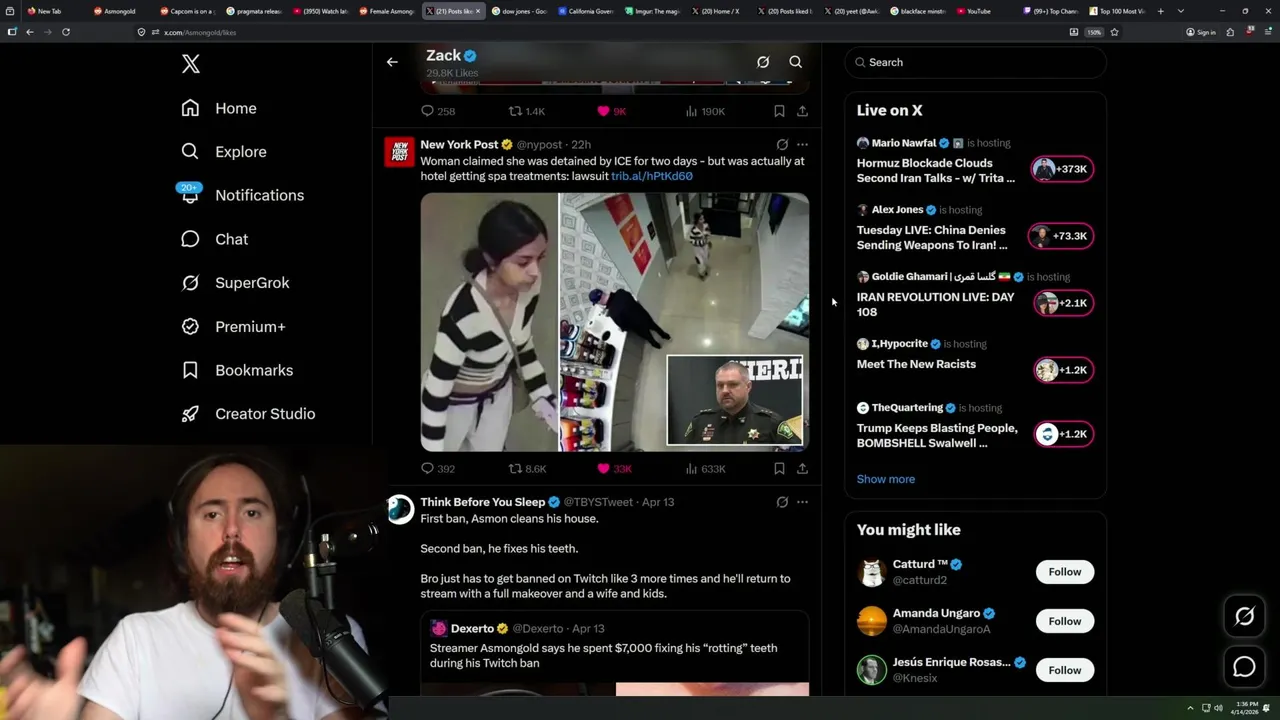Click Grok explain icon on New York Post tweet
Viewport: 1280px width, 720px height.
pyautogui.click(x=782, y=145)
